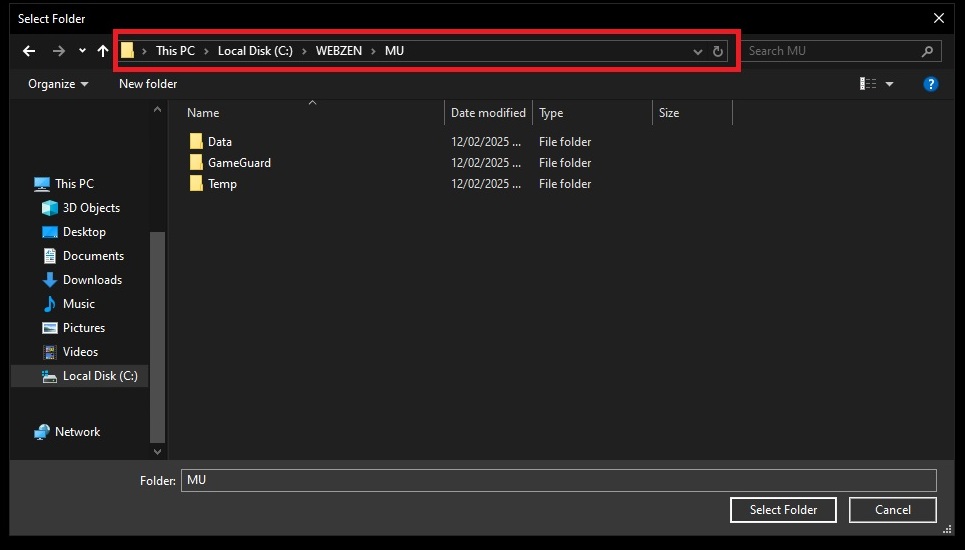The width and height of the screenshot is (965, 550).
Task: Click the Up one level arrow
Action: point(103,51)
